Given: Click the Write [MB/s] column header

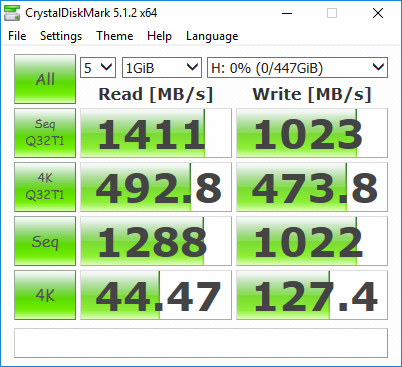Looking at the screenshot, I should (x=312, y=94).
